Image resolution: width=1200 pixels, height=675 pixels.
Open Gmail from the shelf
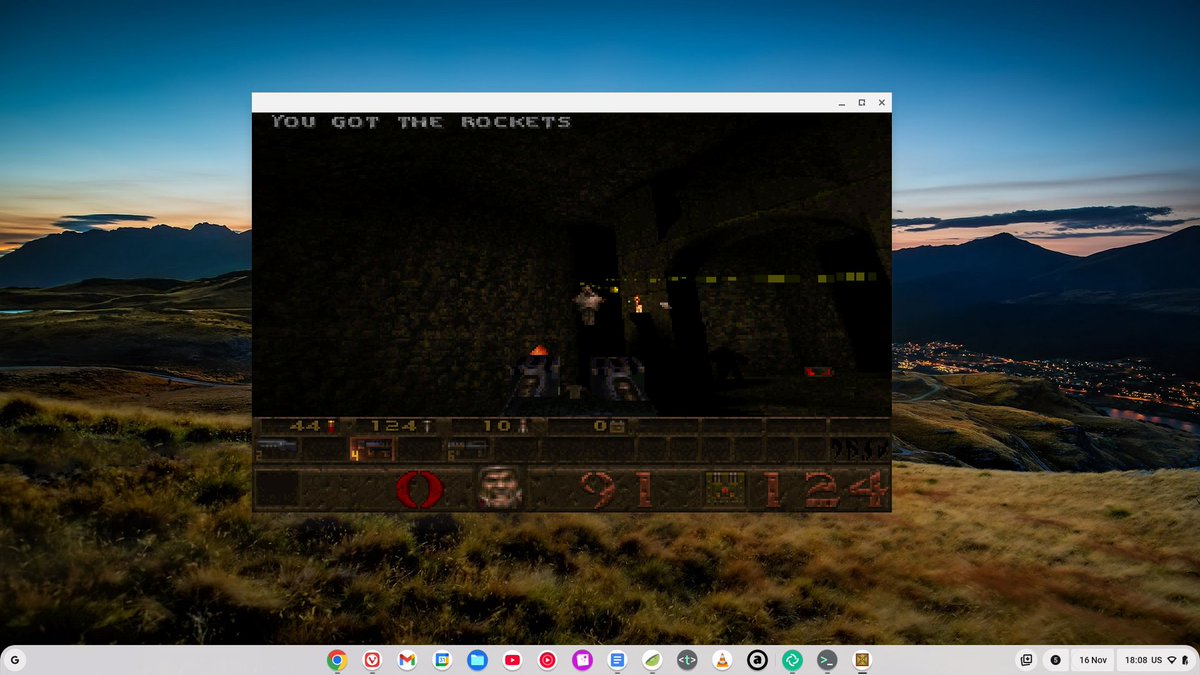click(x=408, y=659)
